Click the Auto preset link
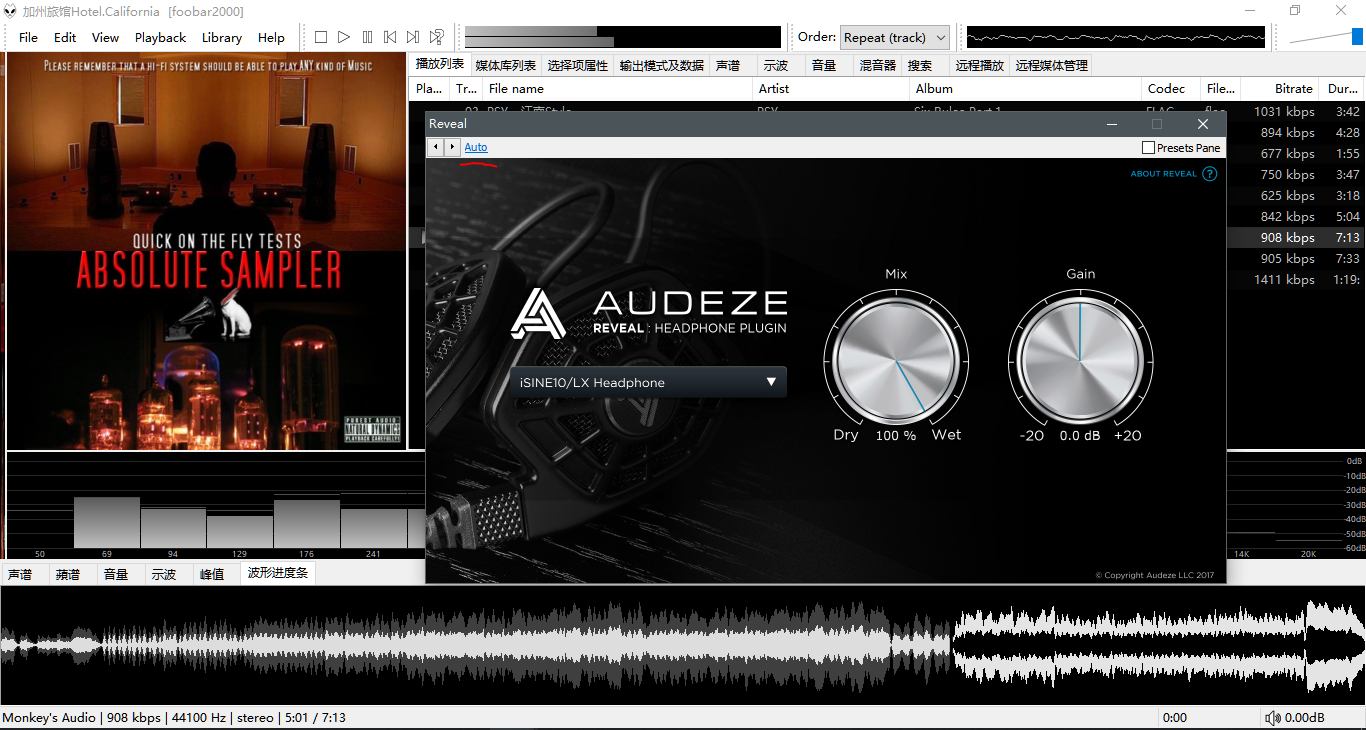1366x730 pixels. (476, 147)
